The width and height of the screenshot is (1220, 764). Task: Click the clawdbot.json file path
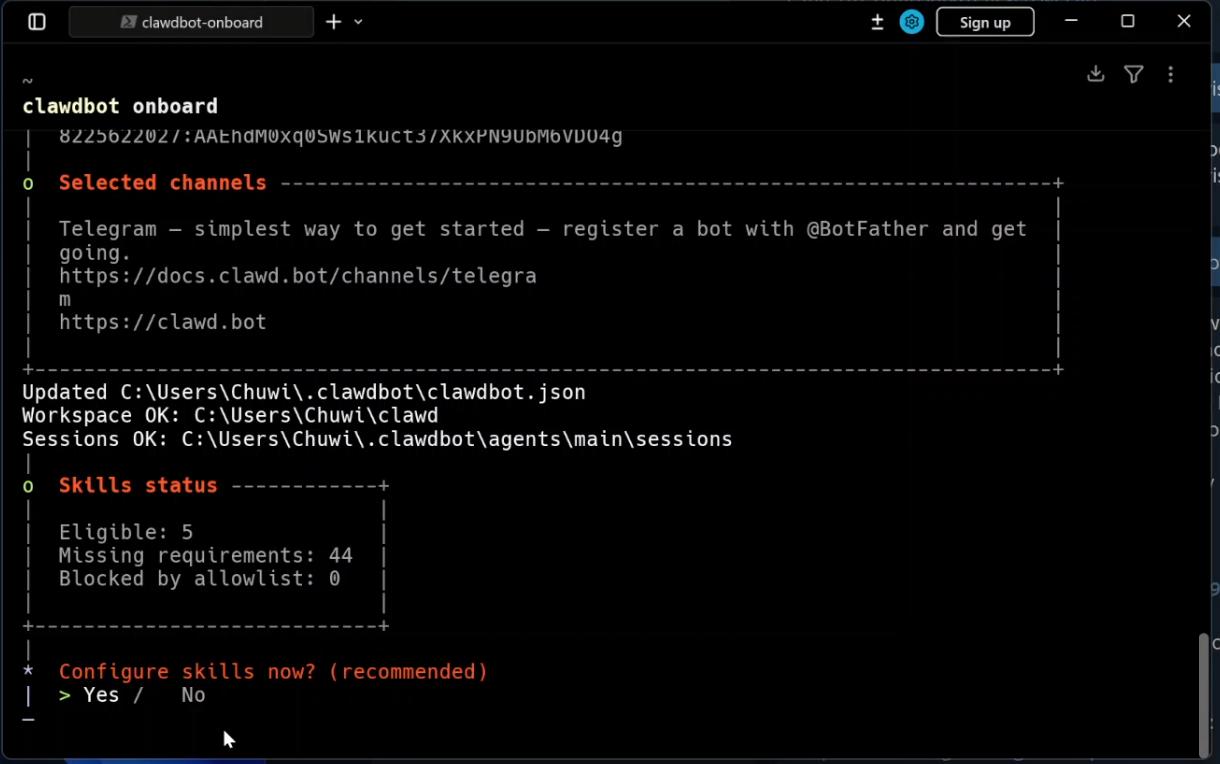(x=352, y=392)
